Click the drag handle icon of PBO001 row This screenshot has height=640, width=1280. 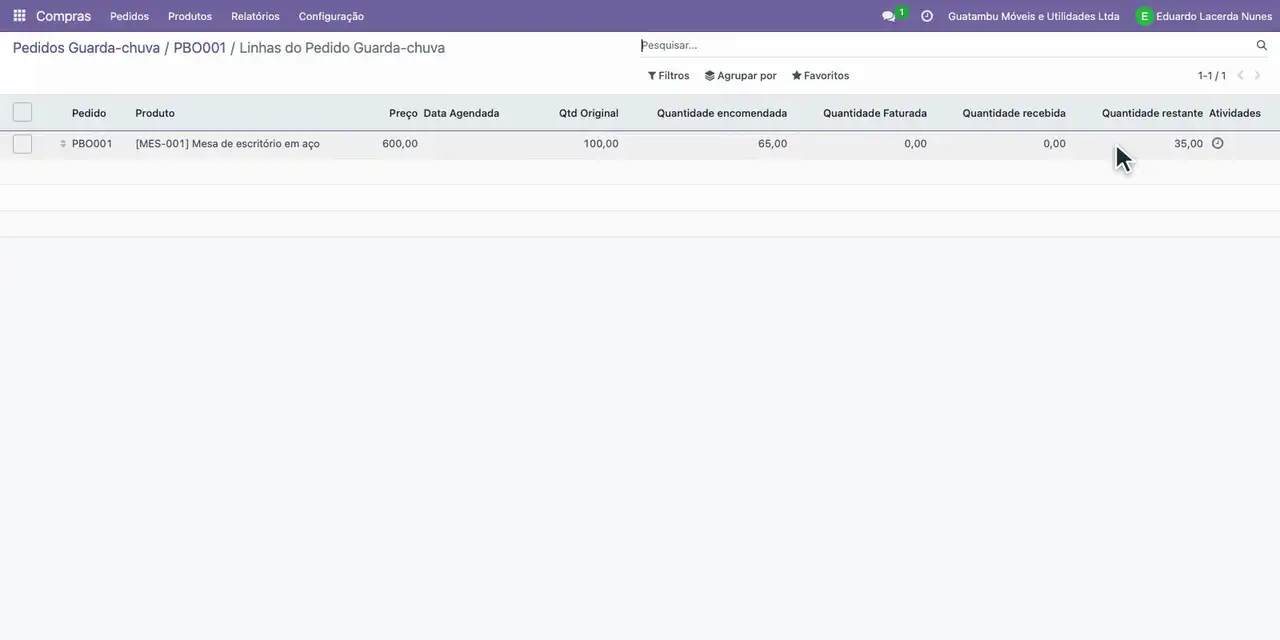pos(63,144)
